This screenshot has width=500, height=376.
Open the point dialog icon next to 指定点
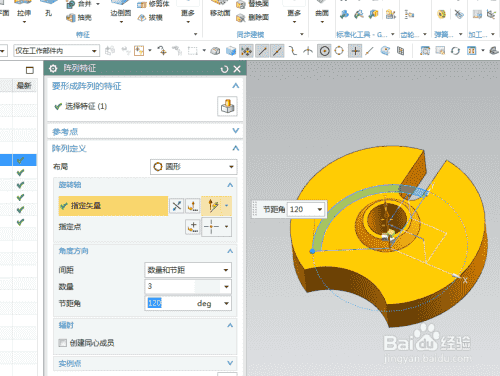(193, 227)
